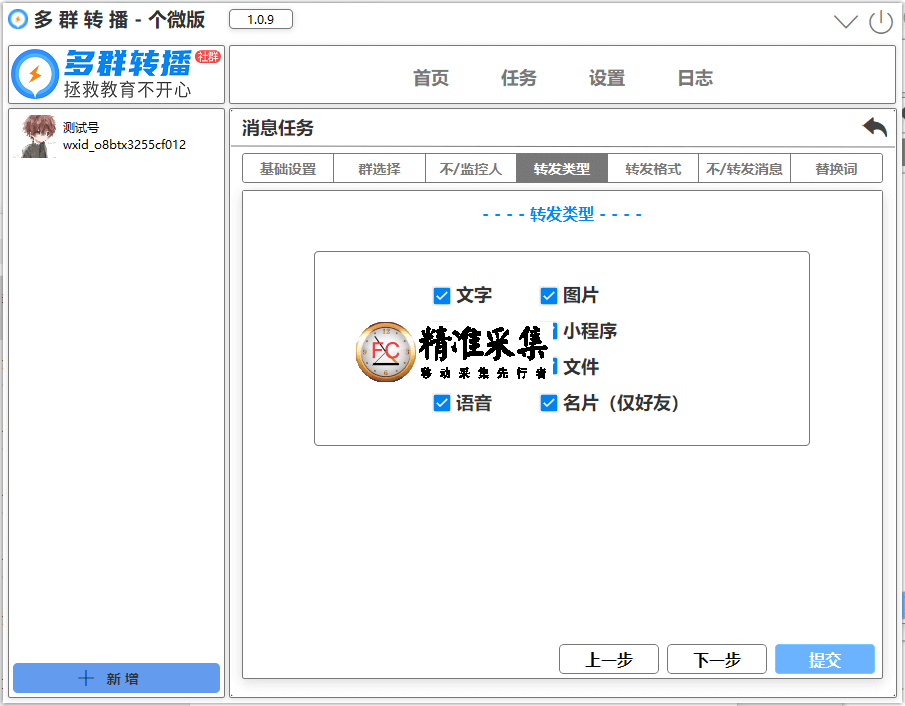This screenshot has height=706, width=905.
Task: Open the 日志 menu
Action: pos(695,77)
